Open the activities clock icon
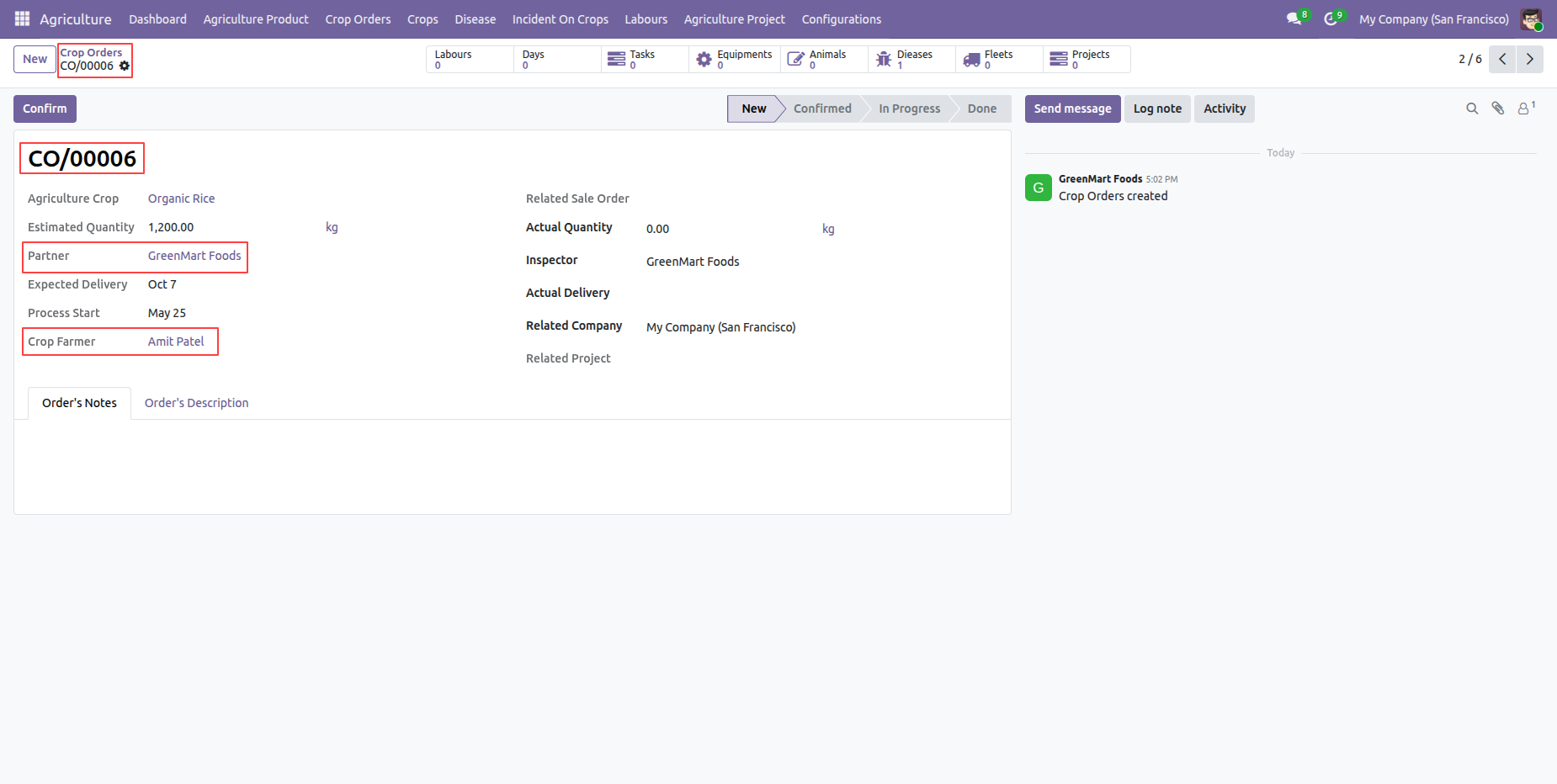 tap(1331, 19)
